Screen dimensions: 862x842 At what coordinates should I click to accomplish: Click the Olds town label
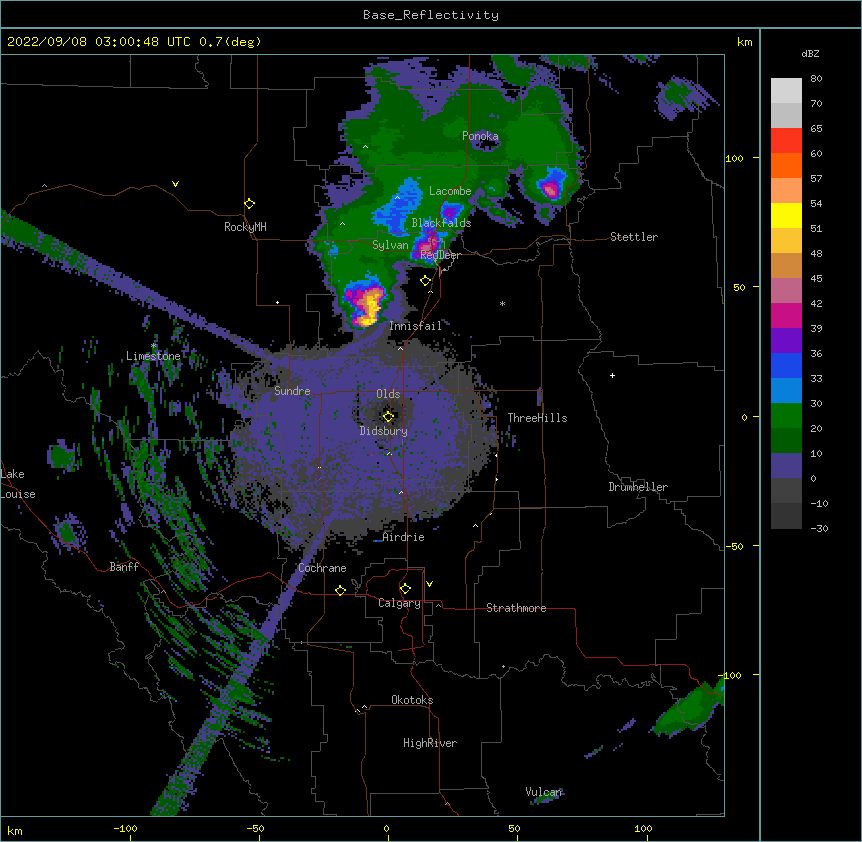tap(388, 394)
